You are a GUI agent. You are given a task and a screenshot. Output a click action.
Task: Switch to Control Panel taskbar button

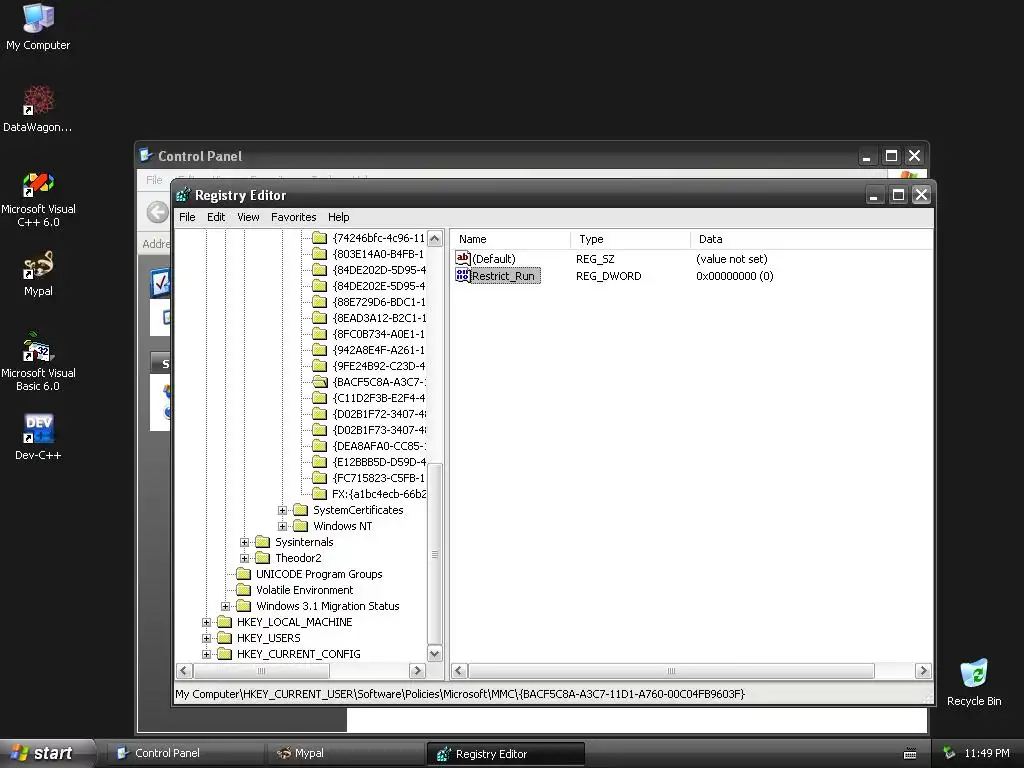coord(184,753)
